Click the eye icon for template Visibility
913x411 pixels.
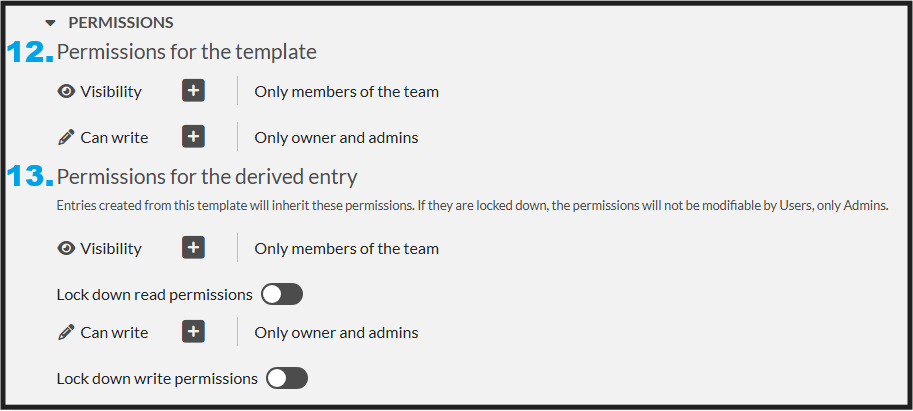point(67,92)
